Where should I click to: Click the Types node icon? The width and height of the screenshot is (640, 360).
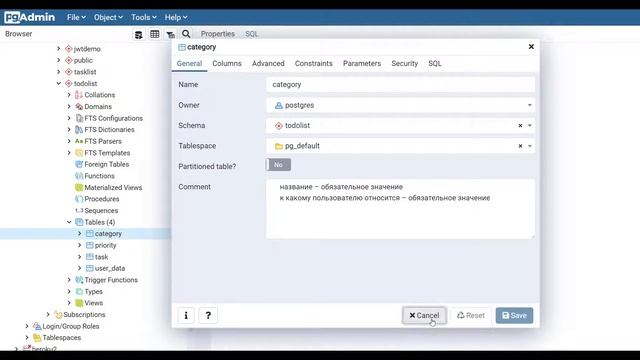coord(79,291)
